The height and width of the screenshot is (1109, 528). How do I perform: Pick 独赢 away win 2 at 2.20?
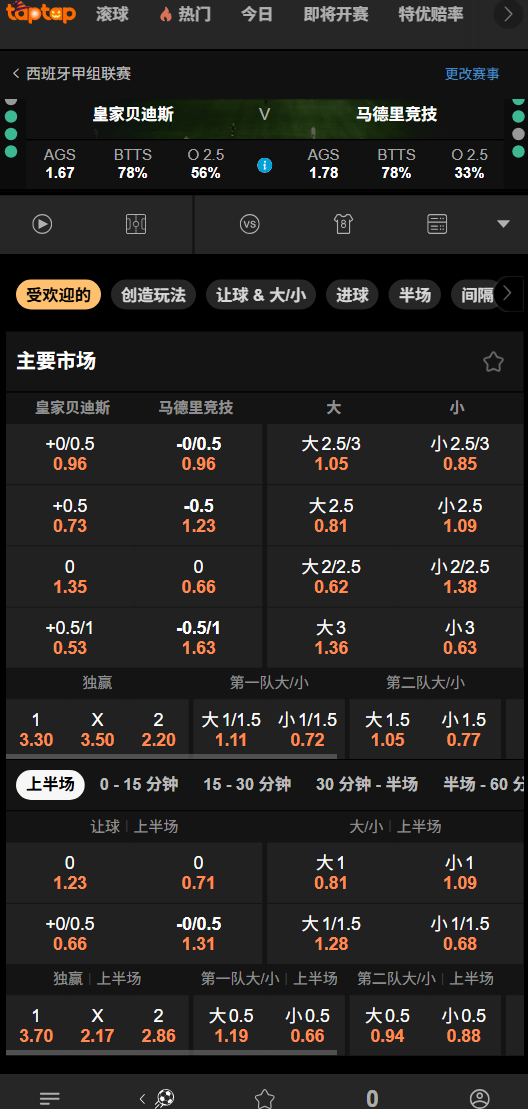tap(158, 730)
